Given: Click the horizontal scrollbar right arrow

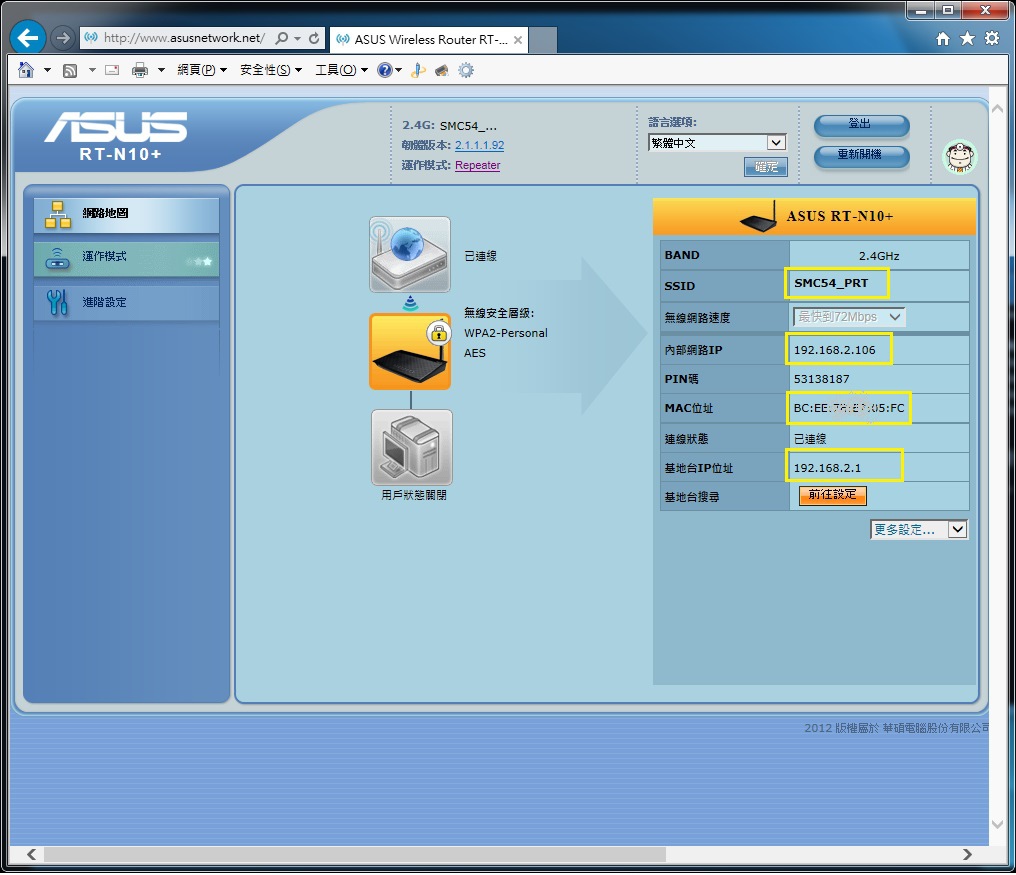Looking at the screenshot, I should (967, 854).
